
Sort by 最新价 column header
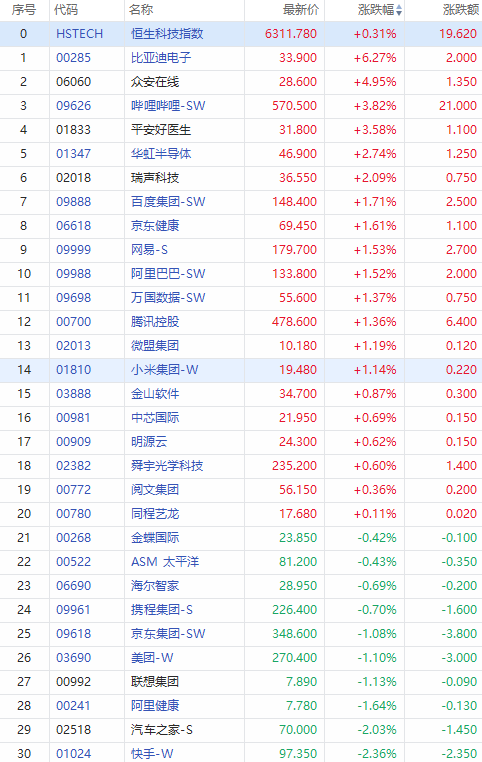(x=301, y=10)
